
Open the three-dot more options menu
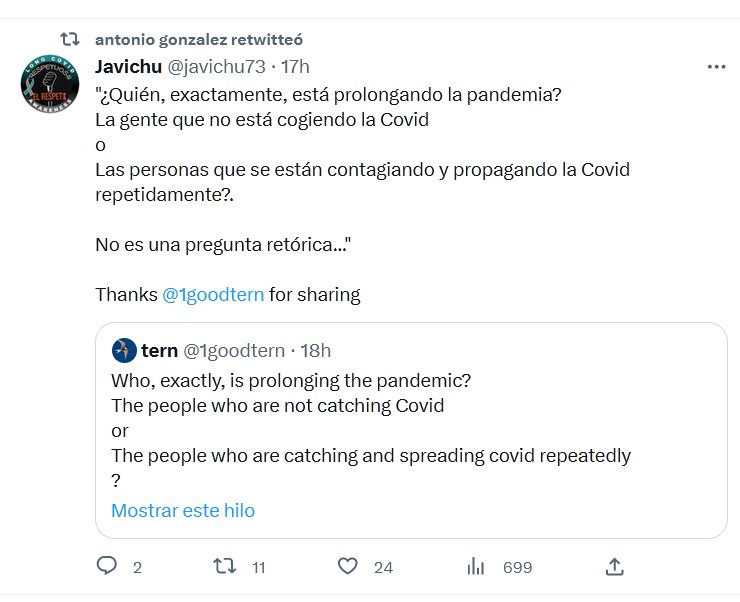[716, 67]
